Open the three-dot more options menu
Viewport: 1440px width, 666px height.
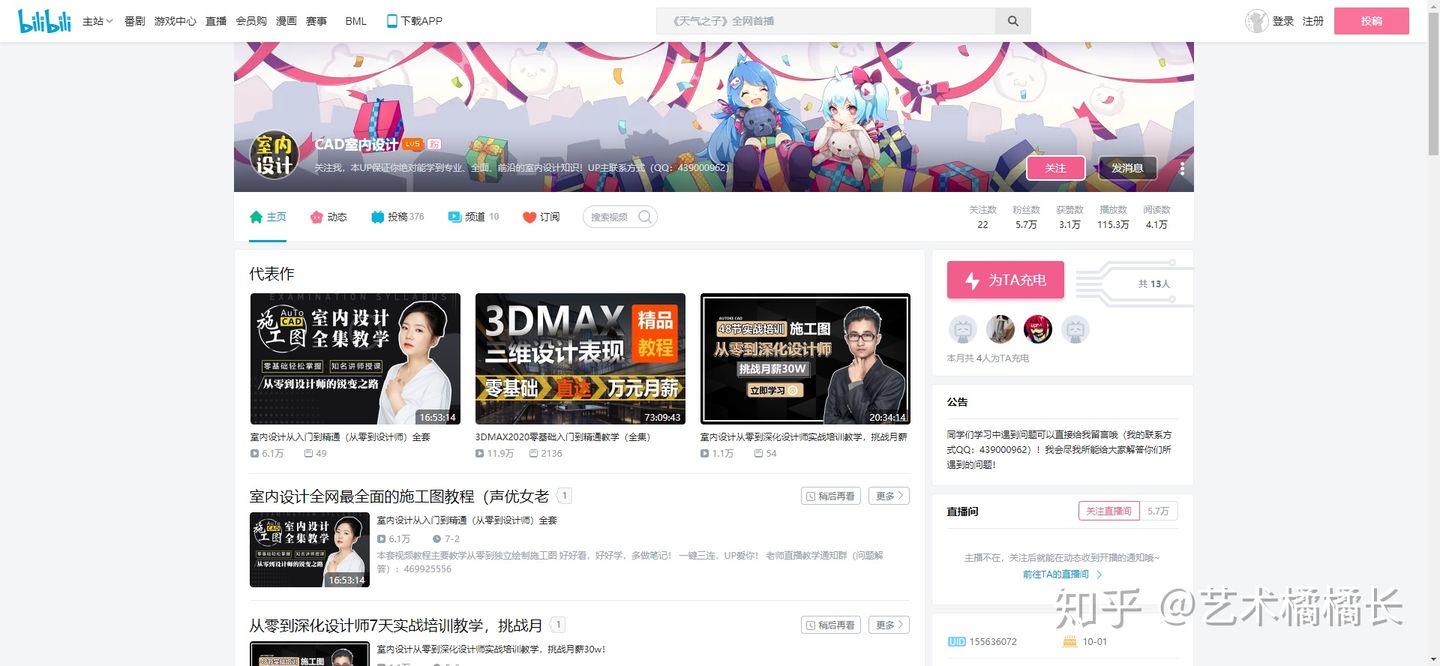(1182, 168)
